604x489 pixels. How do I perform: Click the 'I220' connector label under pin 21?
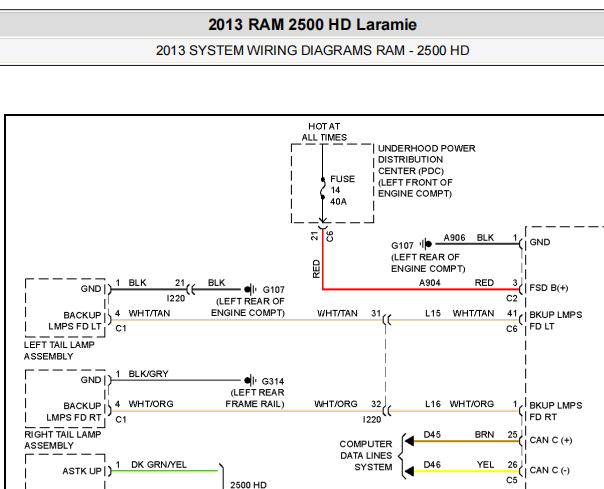[x=176, y=299]
